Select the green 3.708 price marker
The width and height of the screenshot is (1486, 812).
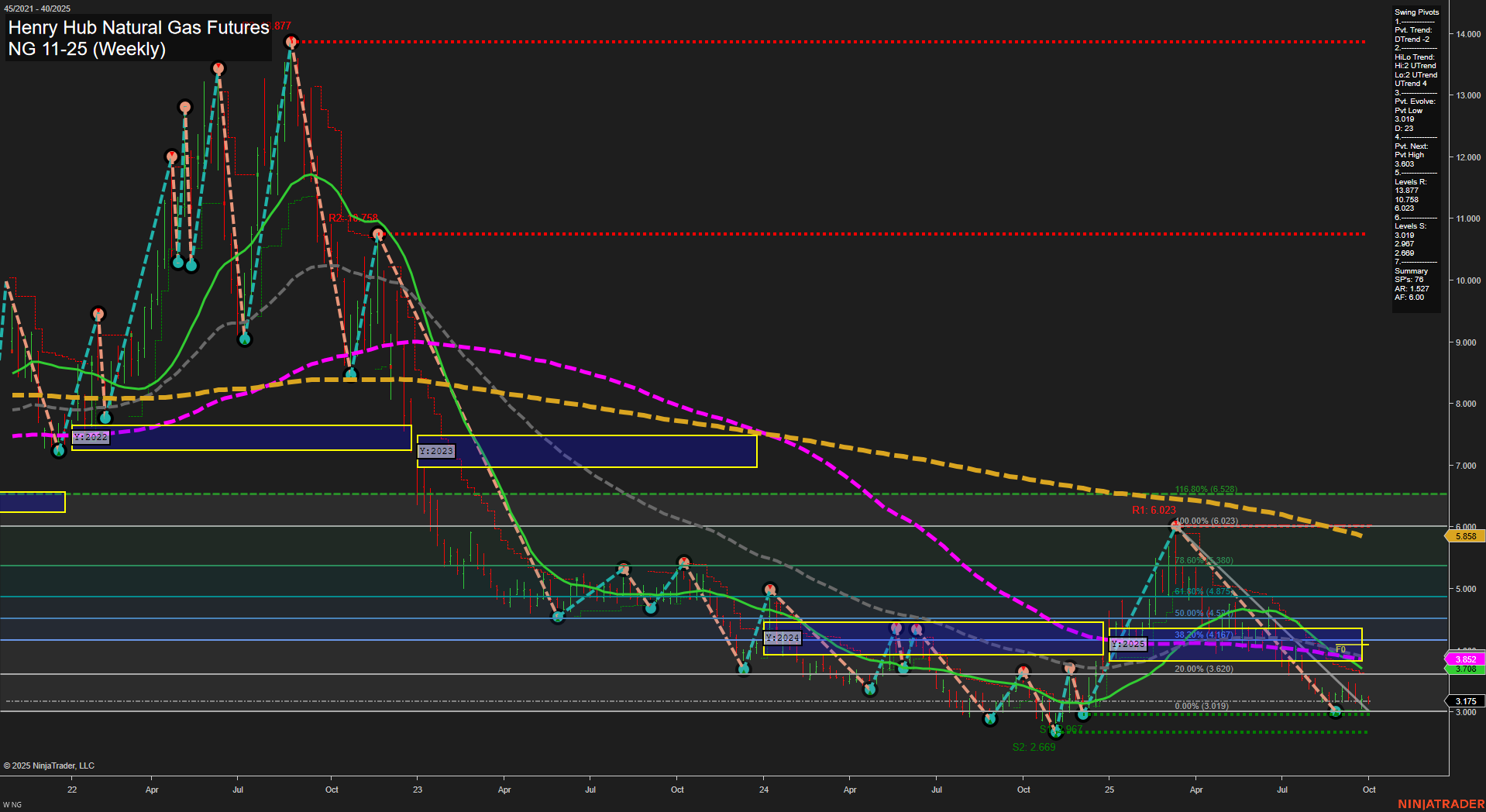pyautogui.click(x=1464, y=669)
